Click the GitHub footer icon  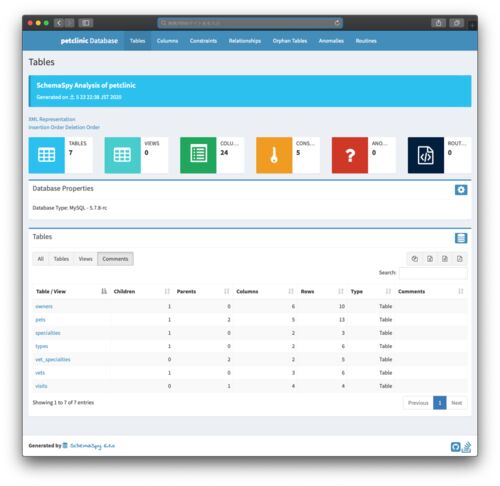(x=455, y=447)
